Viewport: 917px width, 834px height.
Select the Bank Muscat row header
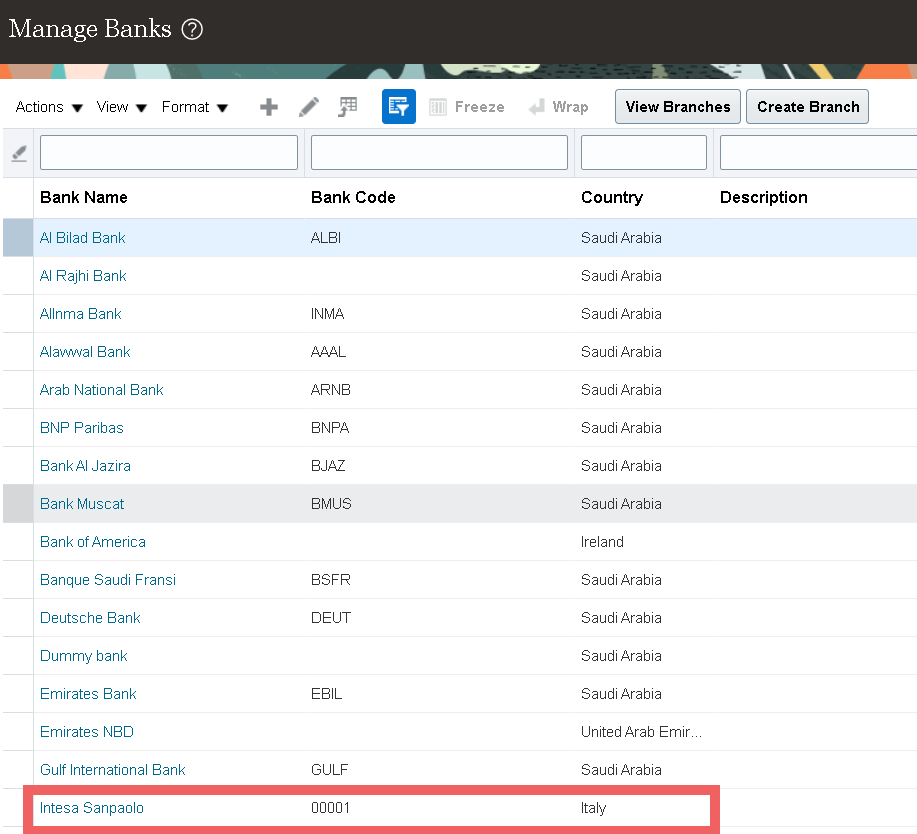17,504
